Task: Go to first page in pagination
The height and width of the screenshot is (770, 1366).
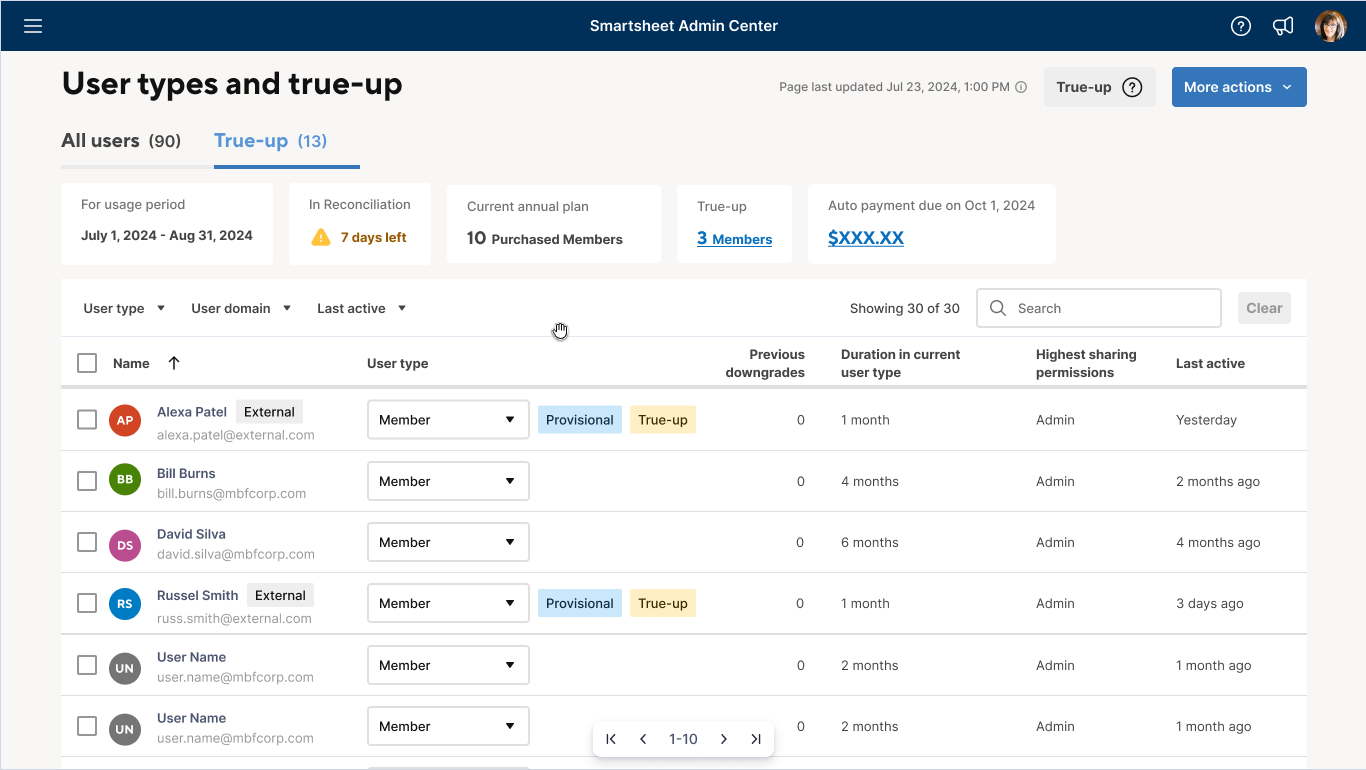Action: pos(611,739)
